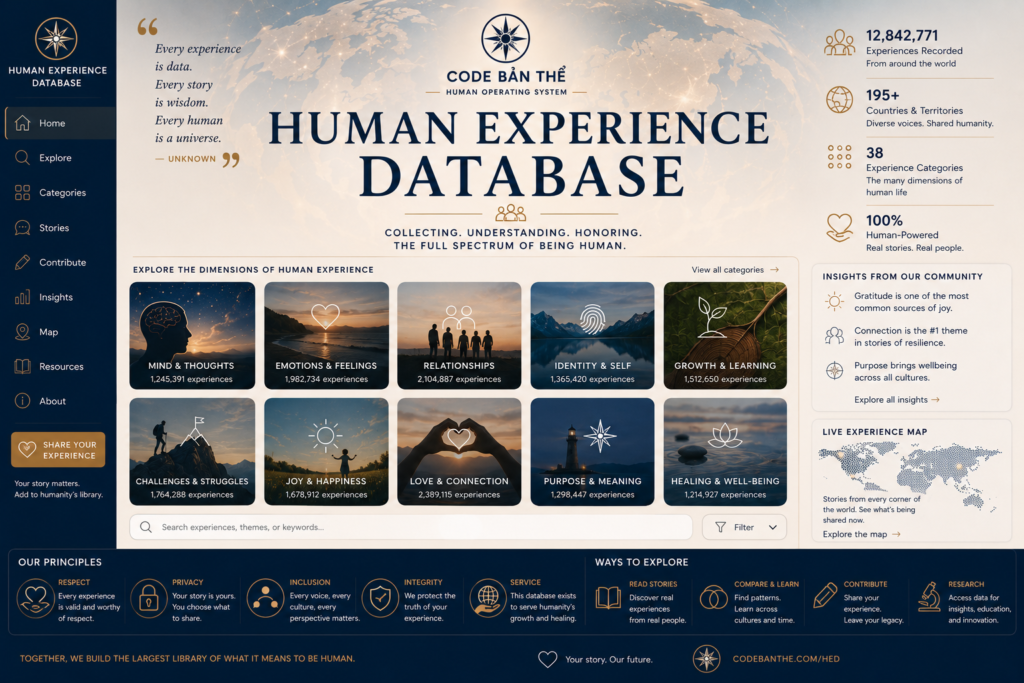Click the dots grid icon beside 38

pyautogui.click(x=839, y=157)
